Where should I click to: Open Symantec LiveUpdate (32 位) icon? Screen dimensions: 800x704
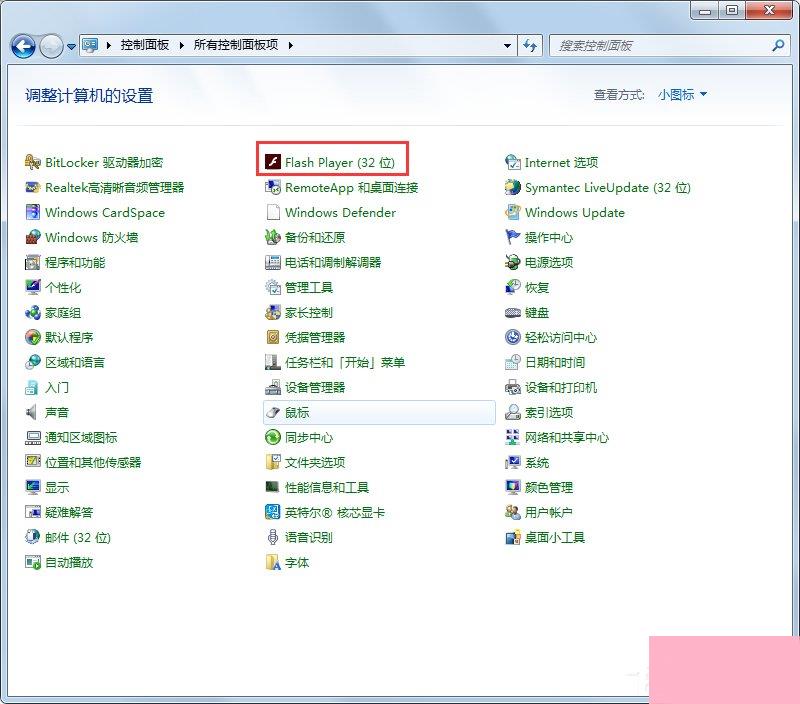point(513,187)
